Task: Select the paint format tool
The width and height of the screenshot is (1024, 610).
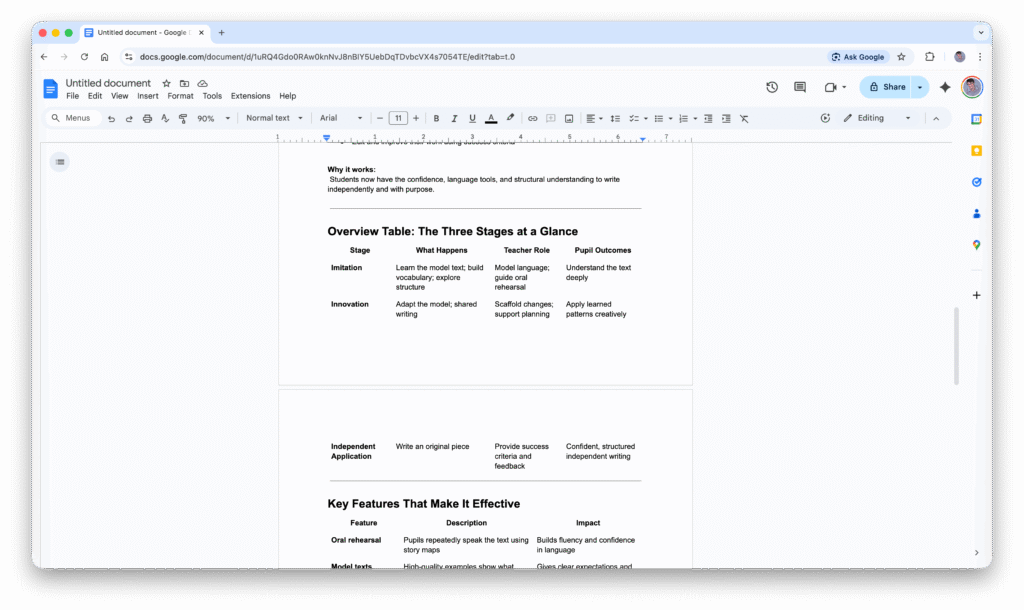Action: coord(182,118)
